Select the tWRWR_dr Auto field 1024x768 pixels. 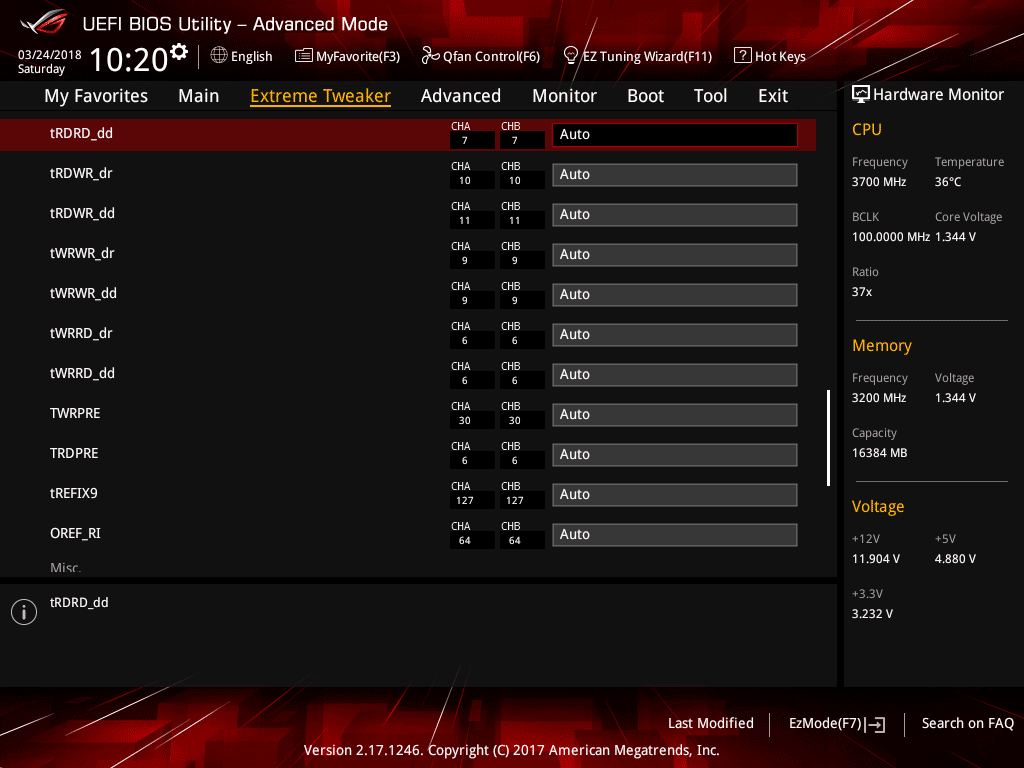point(675,255)
